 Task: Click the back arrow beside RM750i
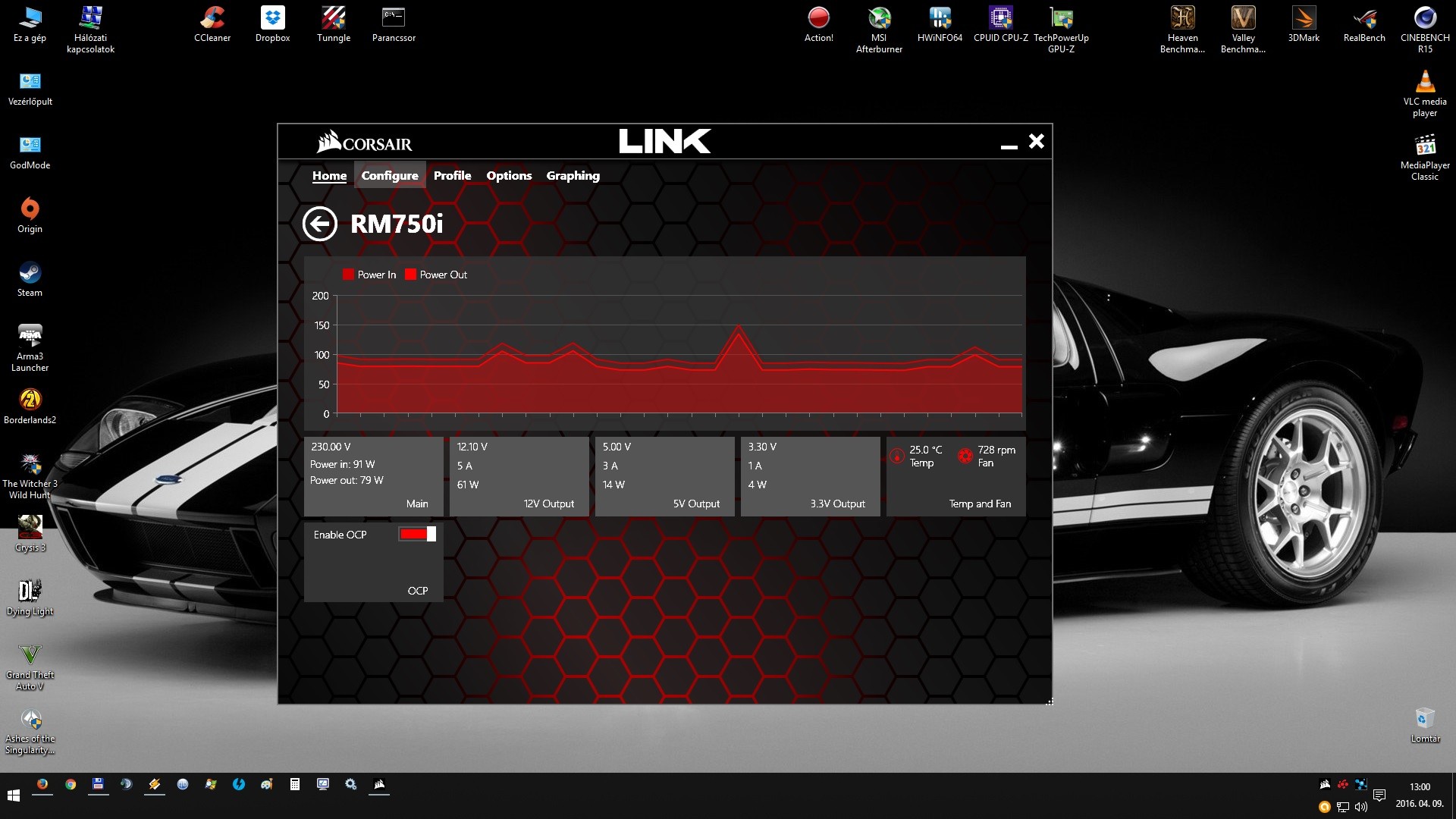319,224
